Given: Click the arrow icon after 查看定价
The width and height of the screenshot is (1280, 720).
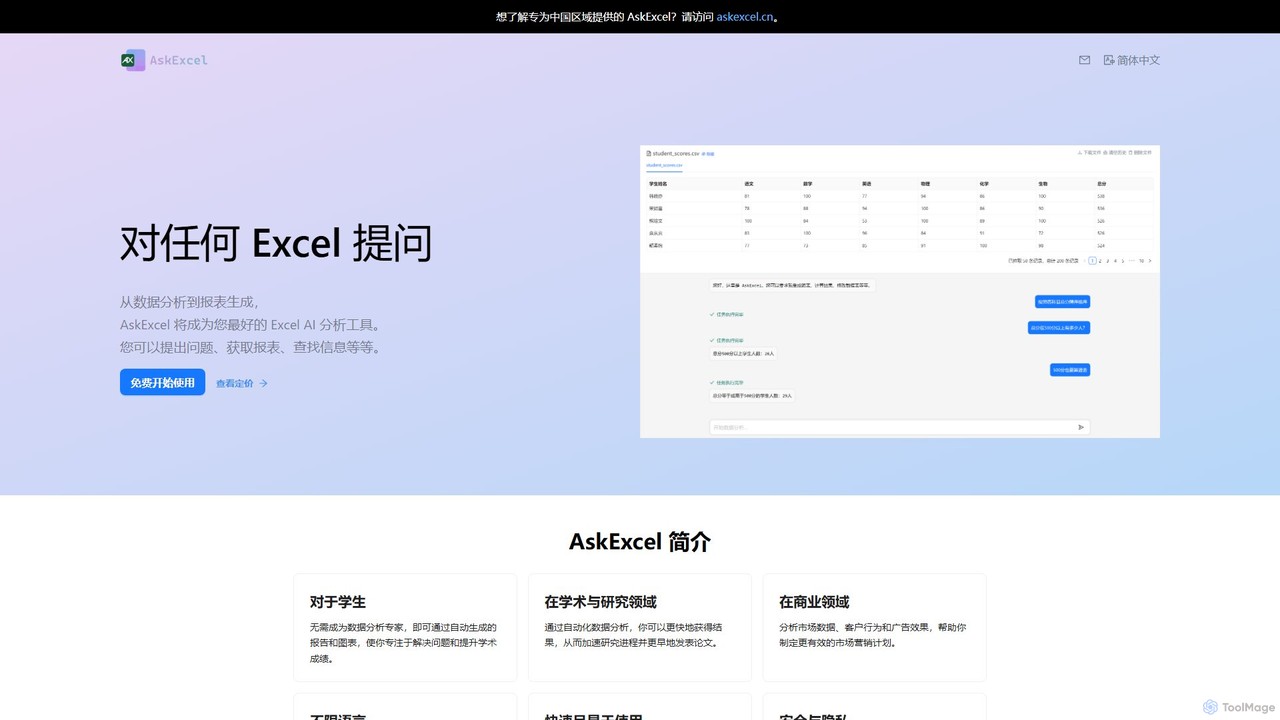Looking at the screenshot, I should pos(263,383).
